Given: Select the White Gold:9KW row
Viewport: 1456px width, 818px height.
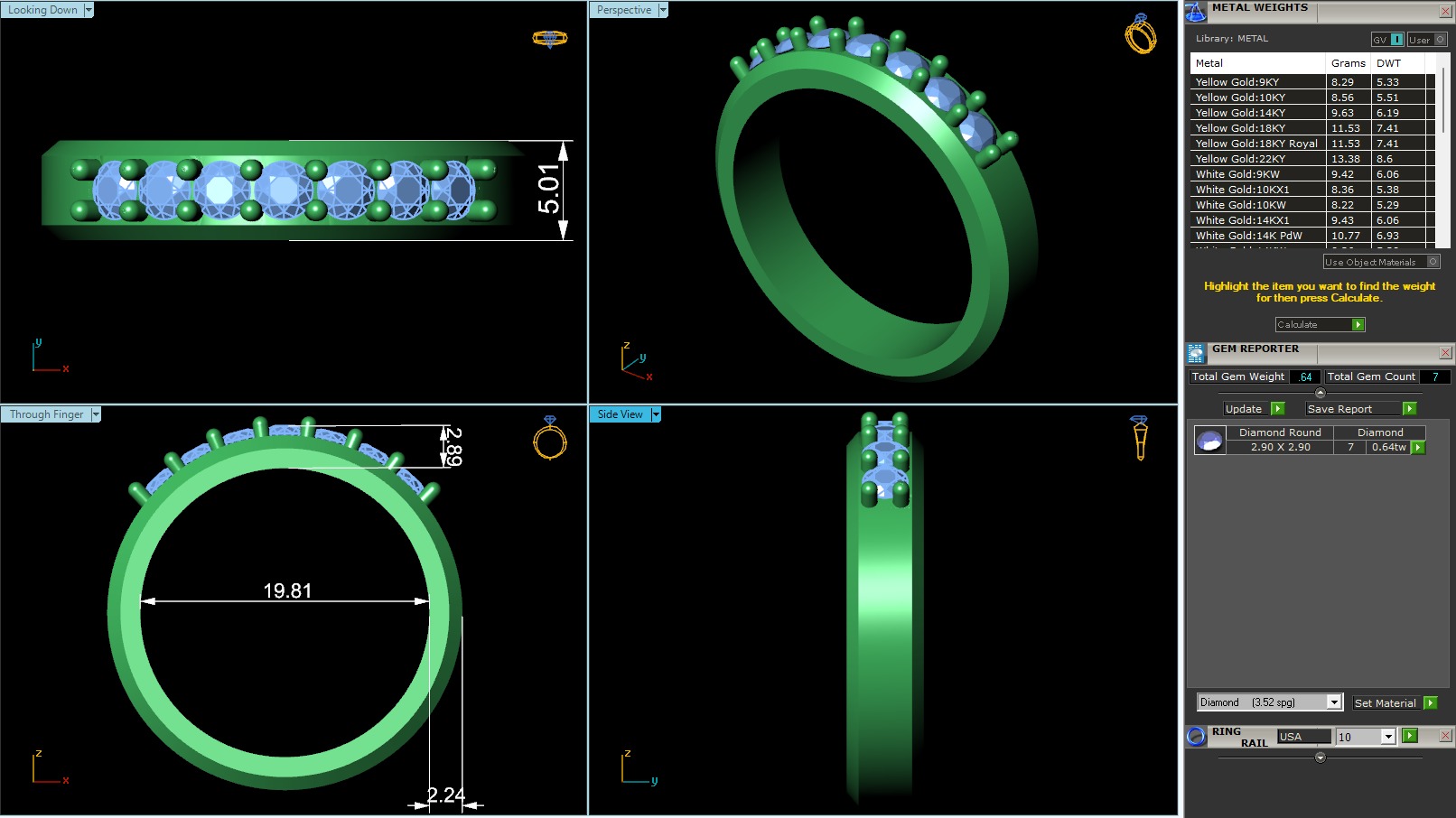Looking at the screenshot, I should pos(1312,174).
